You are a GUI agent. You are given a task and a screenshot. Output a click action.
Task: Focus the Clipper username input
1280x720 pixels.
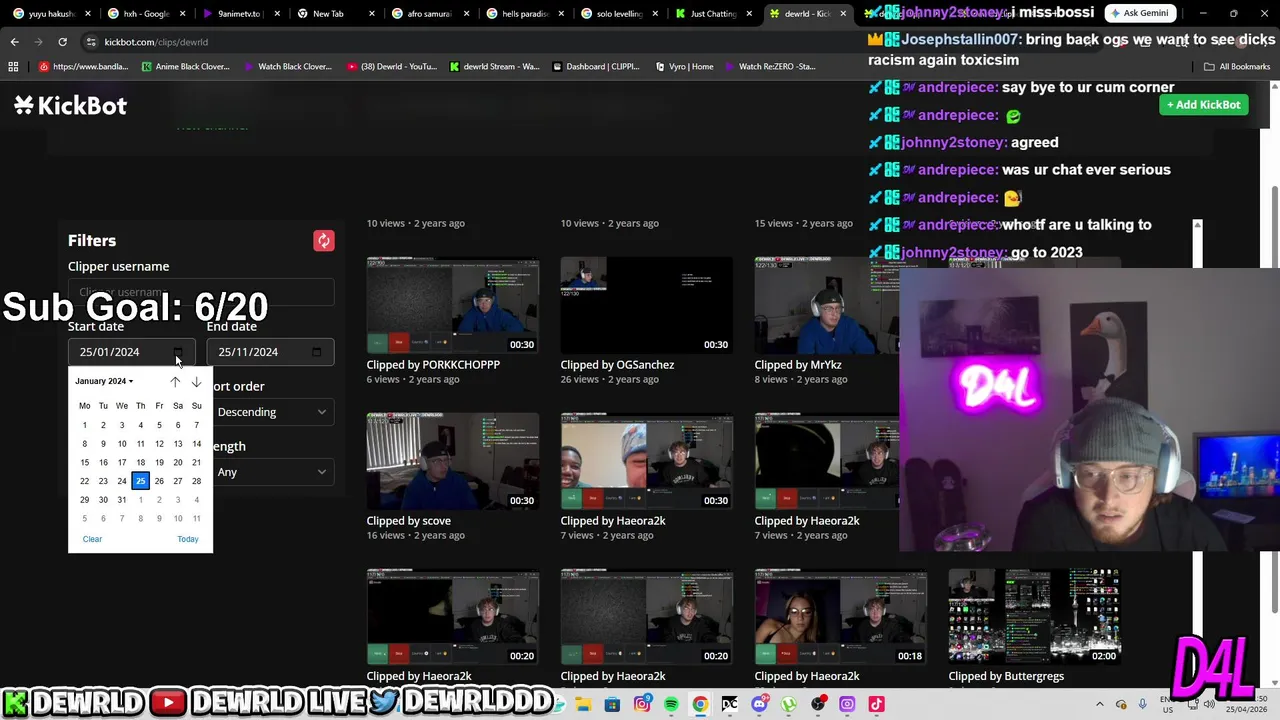coord(201,292)
